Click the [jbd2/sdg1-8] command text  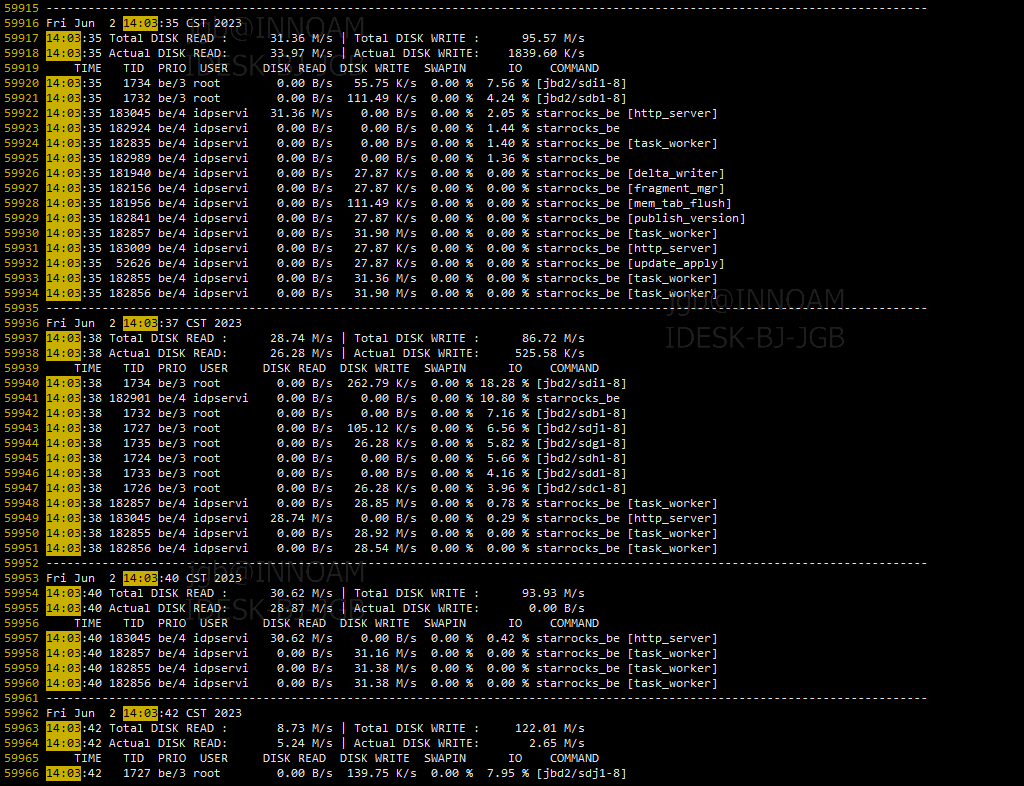(x=581, y=443)
